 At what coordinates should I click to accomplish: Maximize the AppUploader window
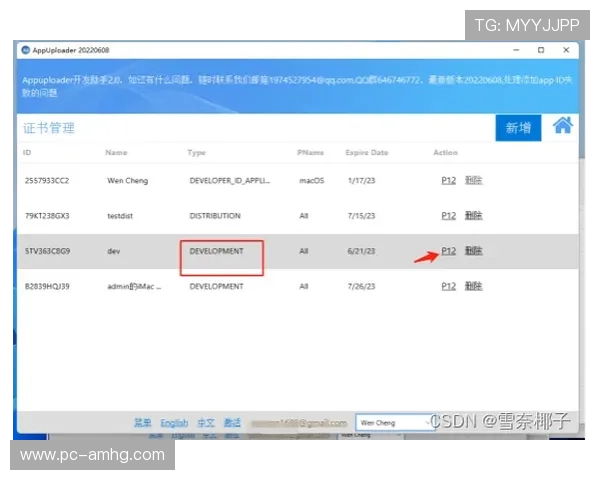541,50
